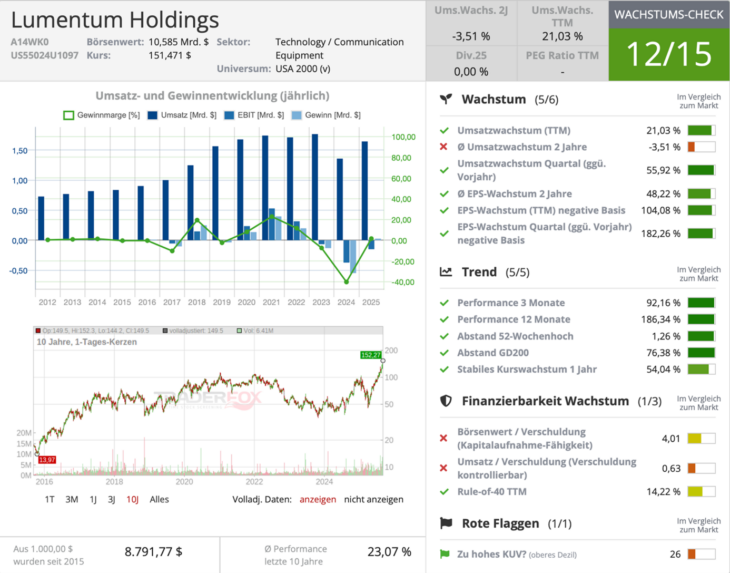The image size is (730, 573).
Task: Click the Zu hohes KUV? value 26
Action: click(x=675, y=554)
